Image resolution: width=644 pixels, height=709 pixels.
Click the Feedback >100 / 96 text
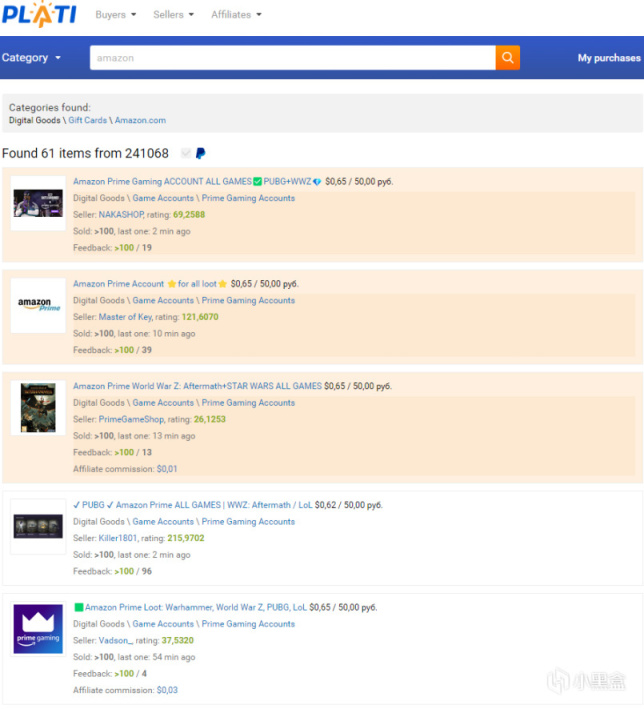coord(112,571)
